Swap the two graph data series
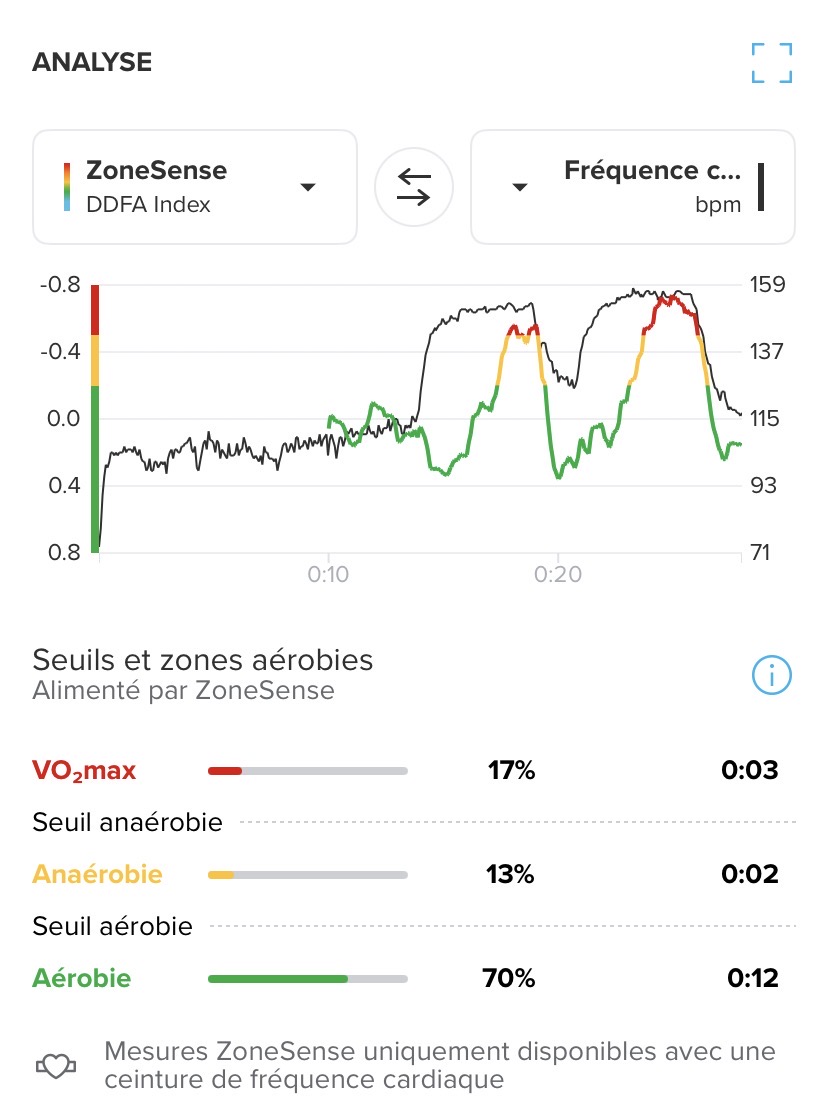The height and width of the screenshot is (1104, 828). 414,186
